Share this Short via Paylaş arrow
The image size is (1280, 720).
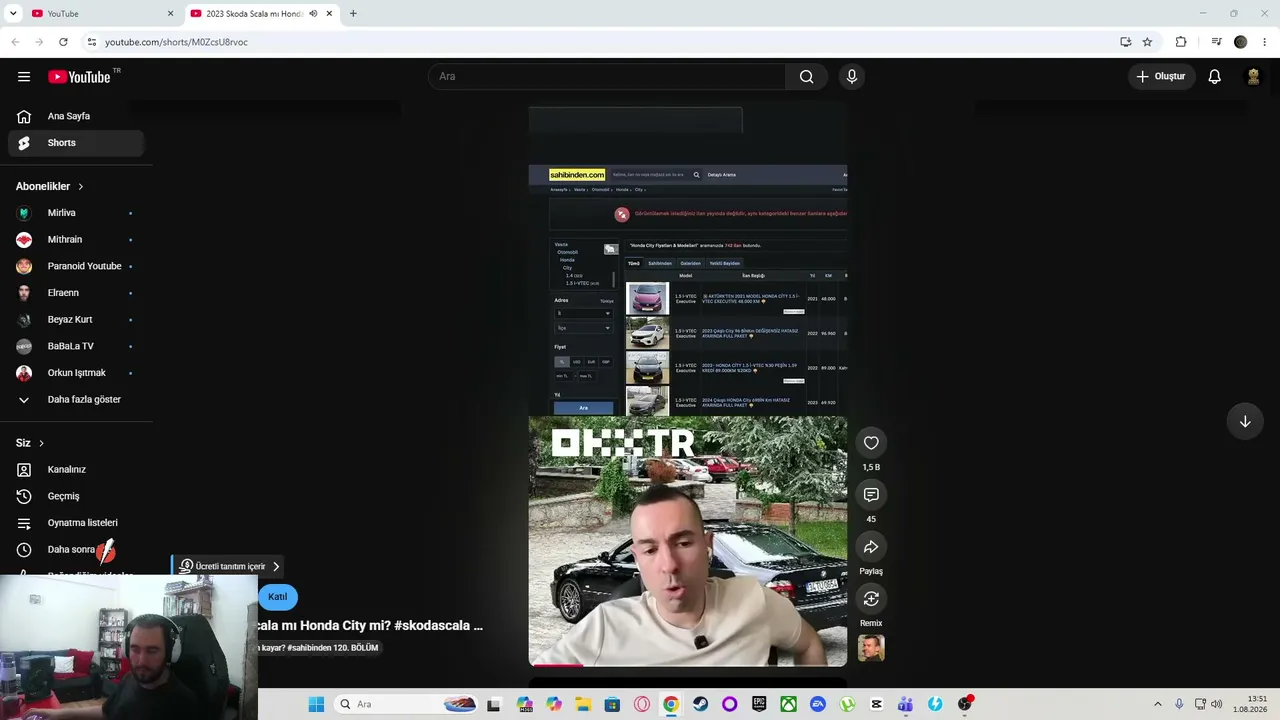pos(871,547)
